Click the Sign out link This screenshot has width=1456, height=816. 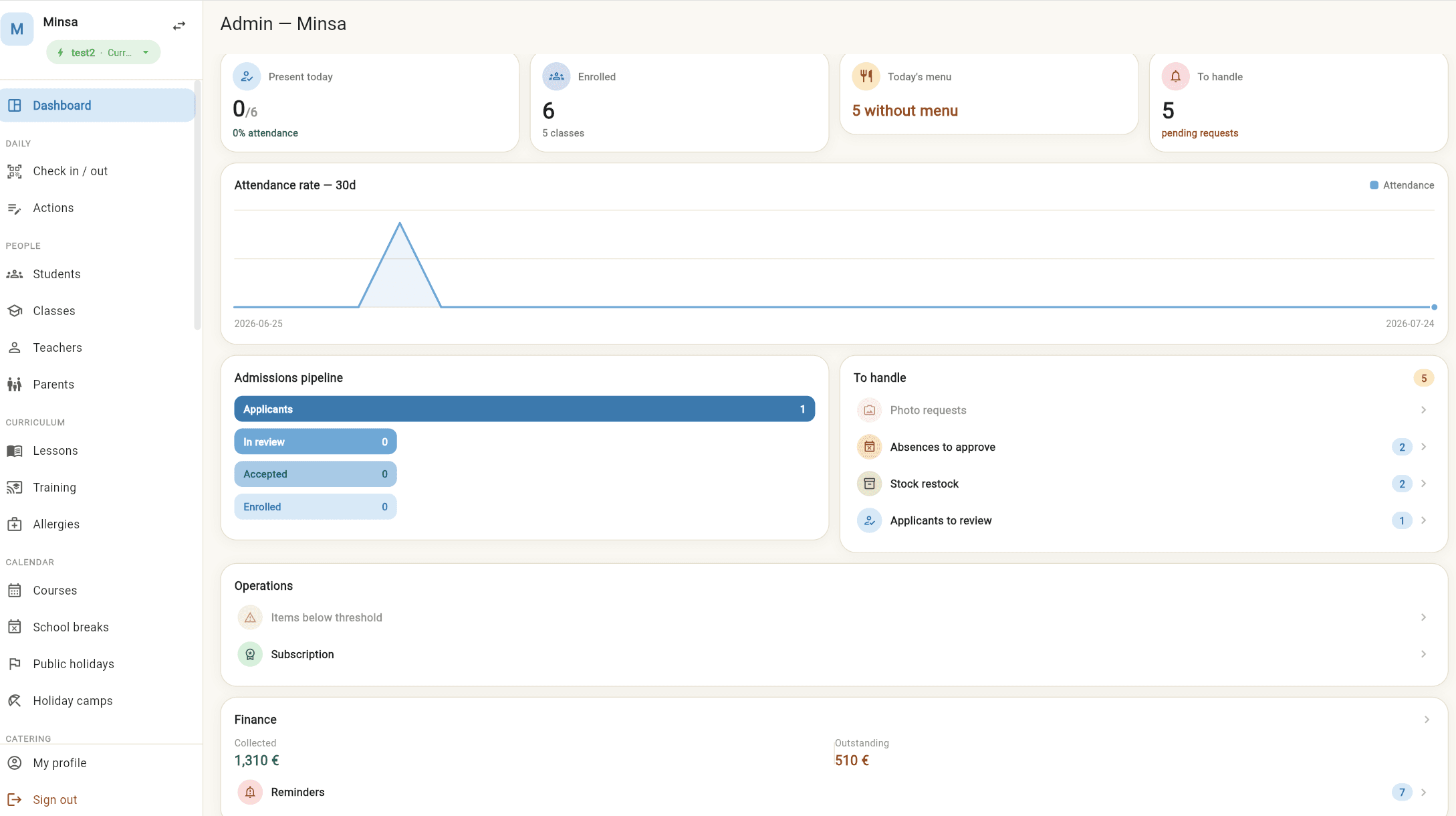click(55, 800)
